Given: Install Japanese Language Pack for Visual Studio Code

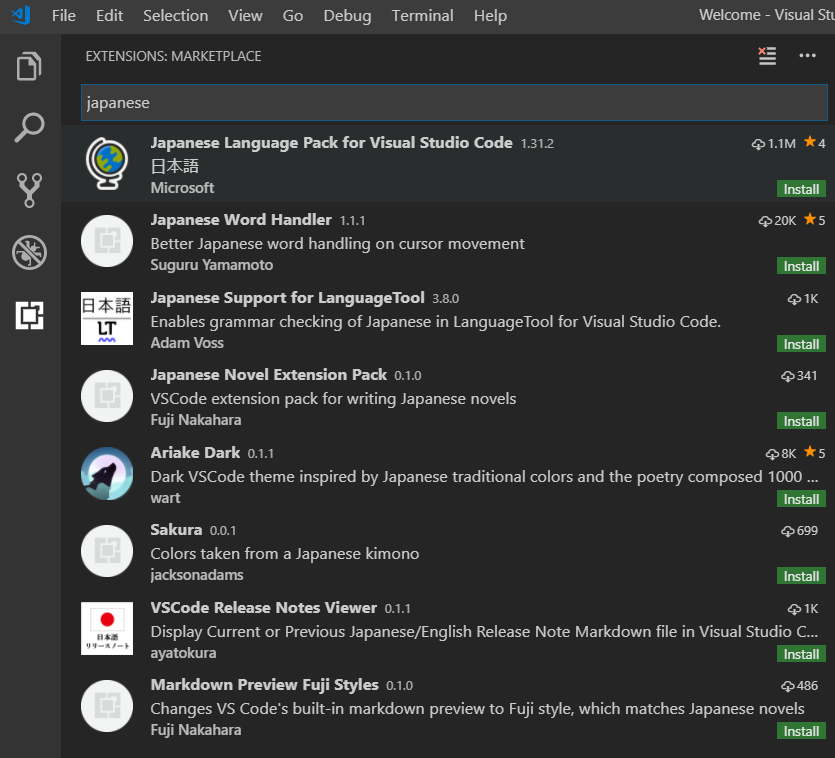Looking at the screenshot, I should point(801,189).
